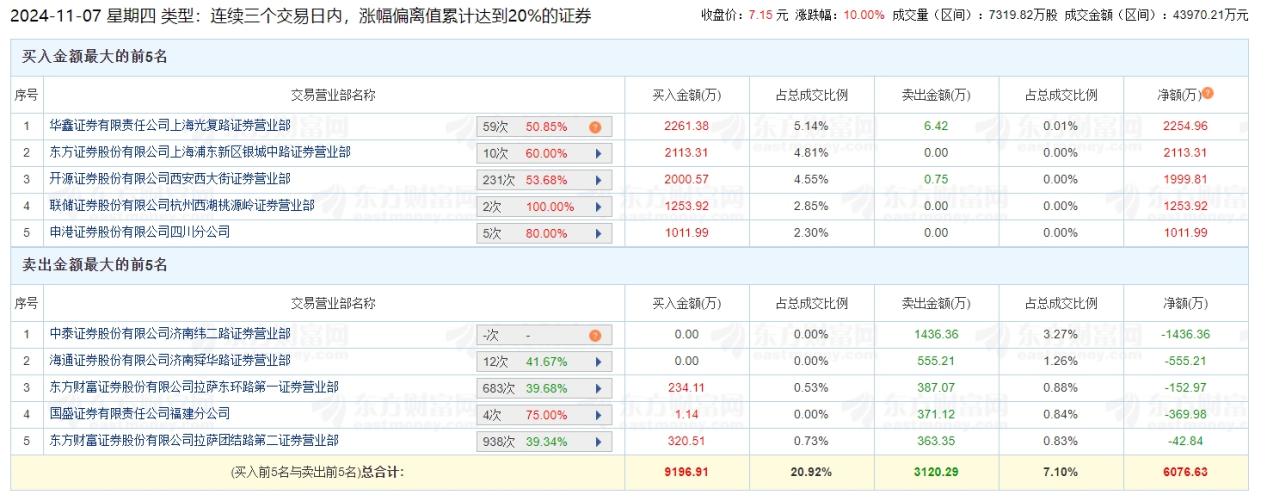1267x501 pixels.
Task: Click blue arrow icon in 国盛证券 row
Action: [x=598, y=414]
